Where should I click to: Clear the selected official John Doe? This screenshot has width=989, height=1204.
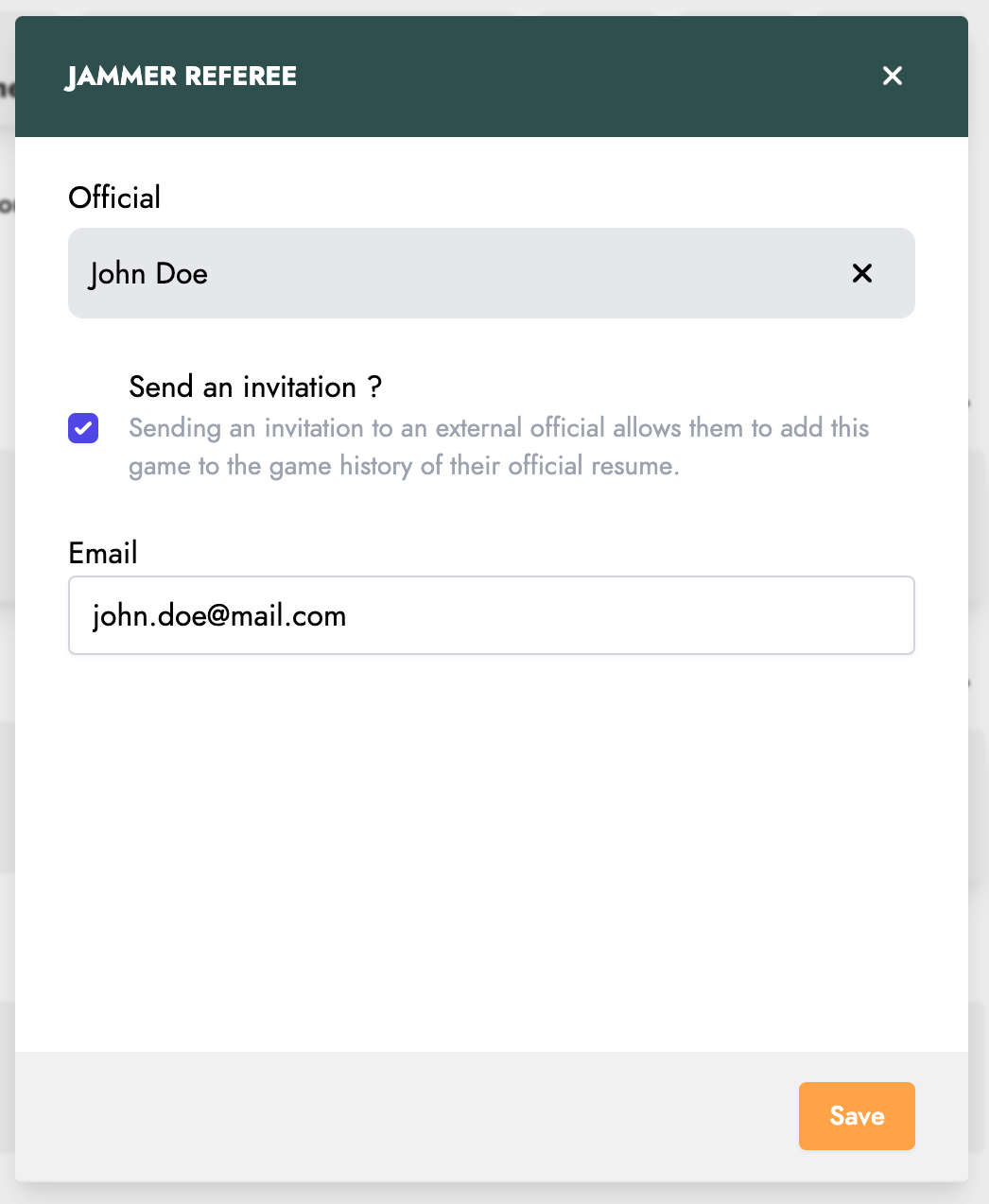pos(861,273)
